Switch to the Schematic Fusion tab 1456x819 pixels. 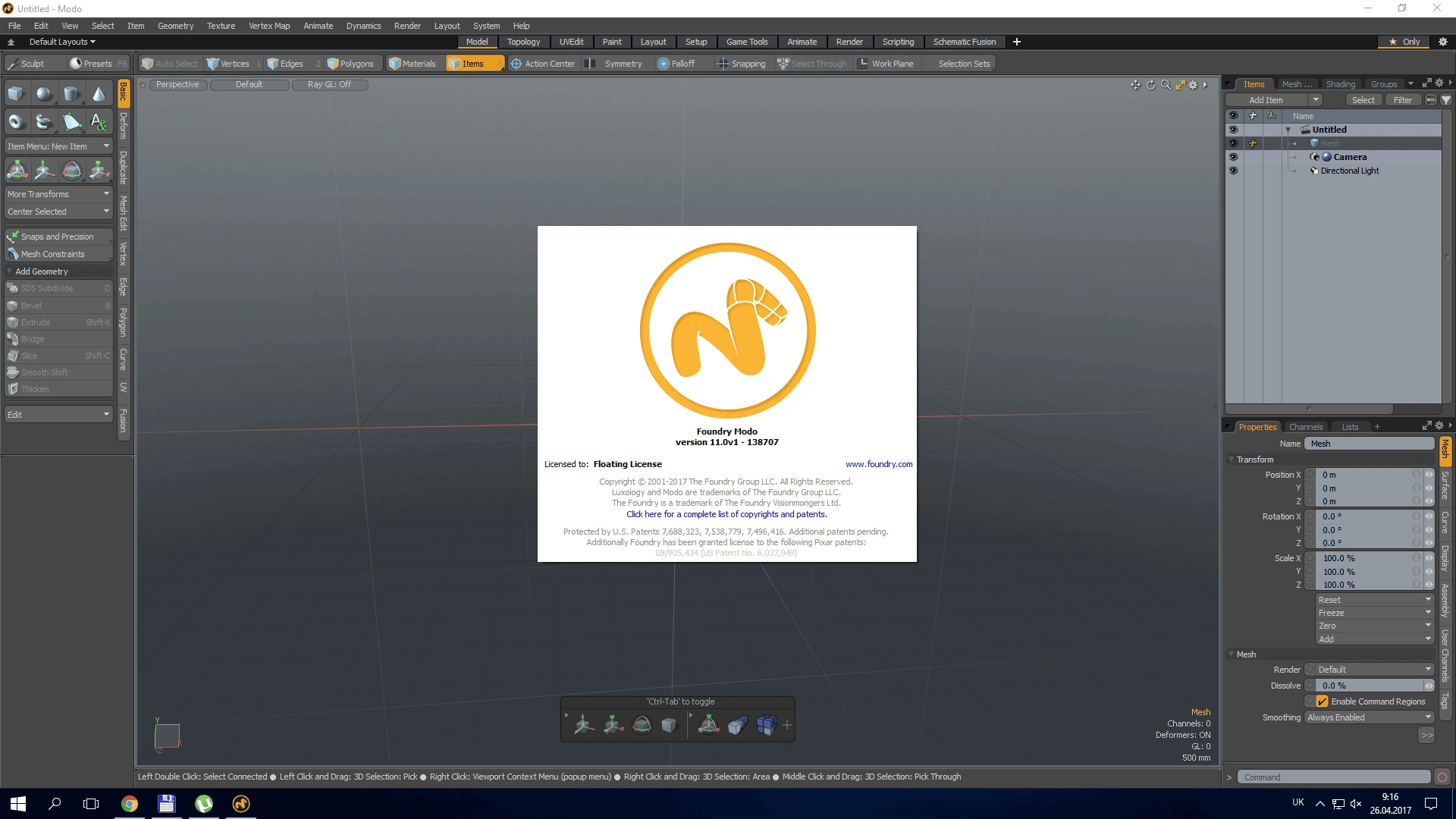(x=965, y=42)
